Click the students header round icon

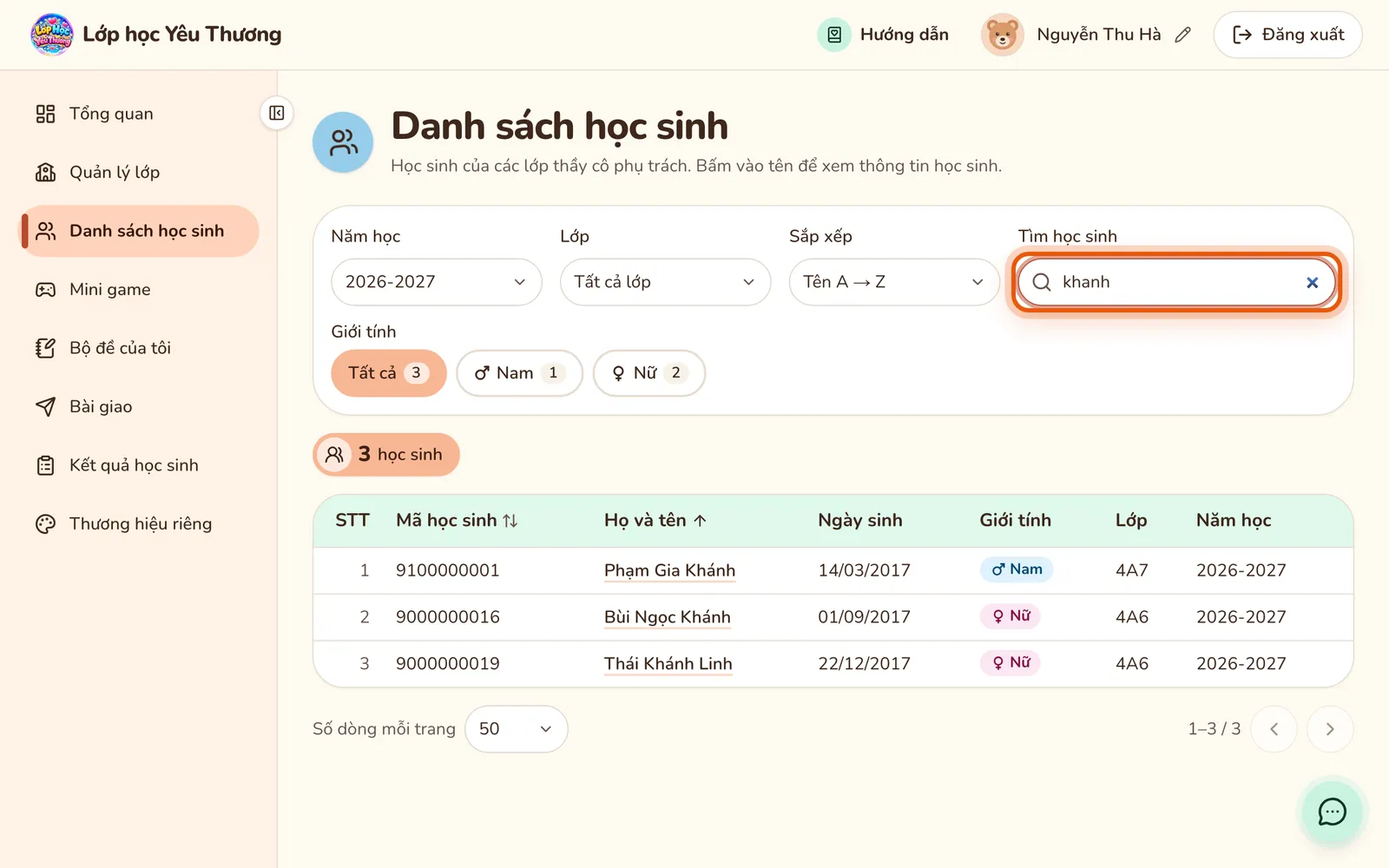coord(343,142)
